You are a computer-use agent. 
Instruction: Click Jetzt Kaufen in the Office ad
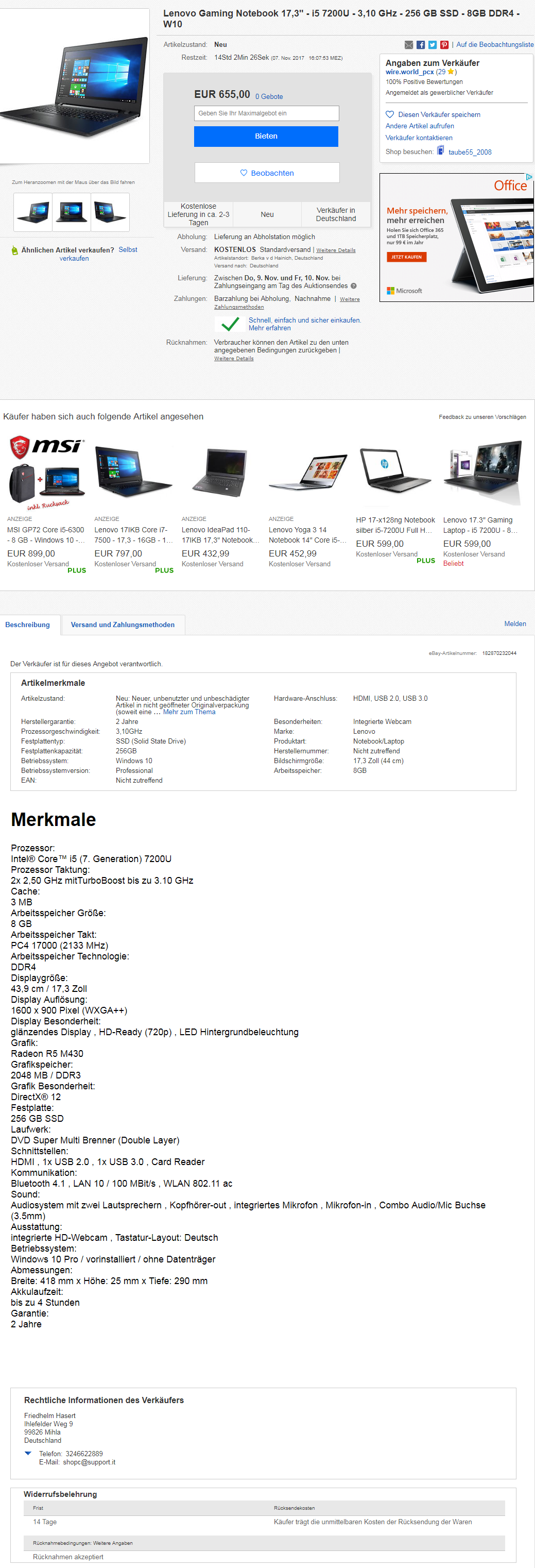click(x=406, y=257)
